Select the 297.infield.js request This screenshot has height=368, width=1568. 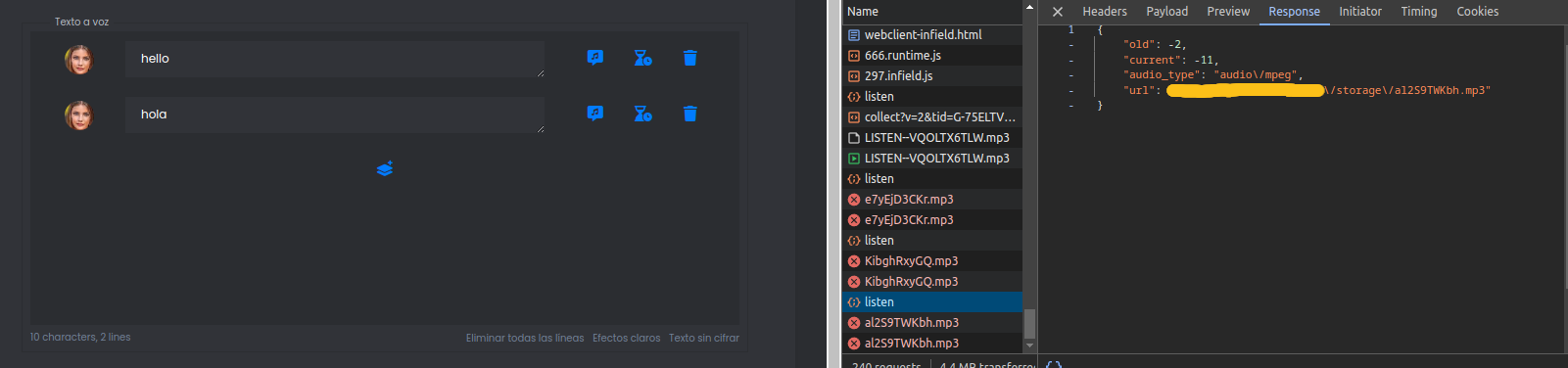coord(932,75)
